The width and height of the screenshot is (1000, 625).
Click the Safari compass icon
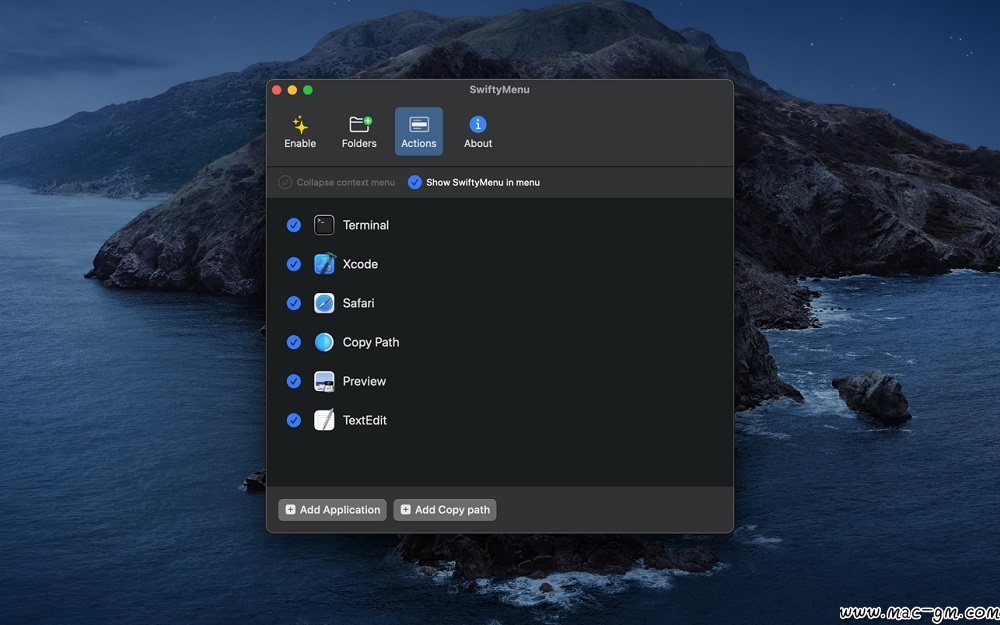(x=324, y=303)
